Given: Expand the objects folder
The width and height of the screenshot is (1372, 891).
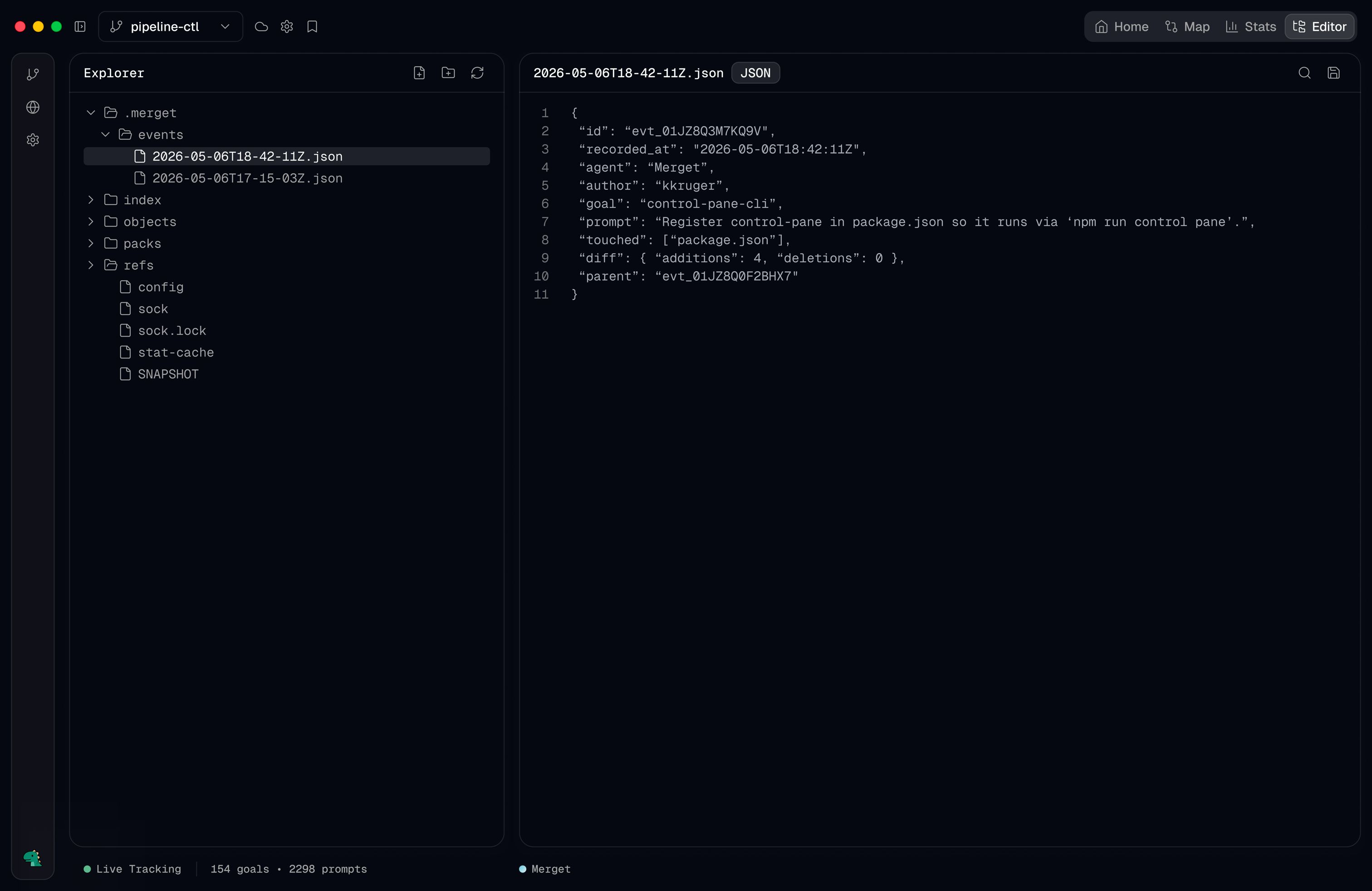Looking at the screenshot, I should (90, 221).
